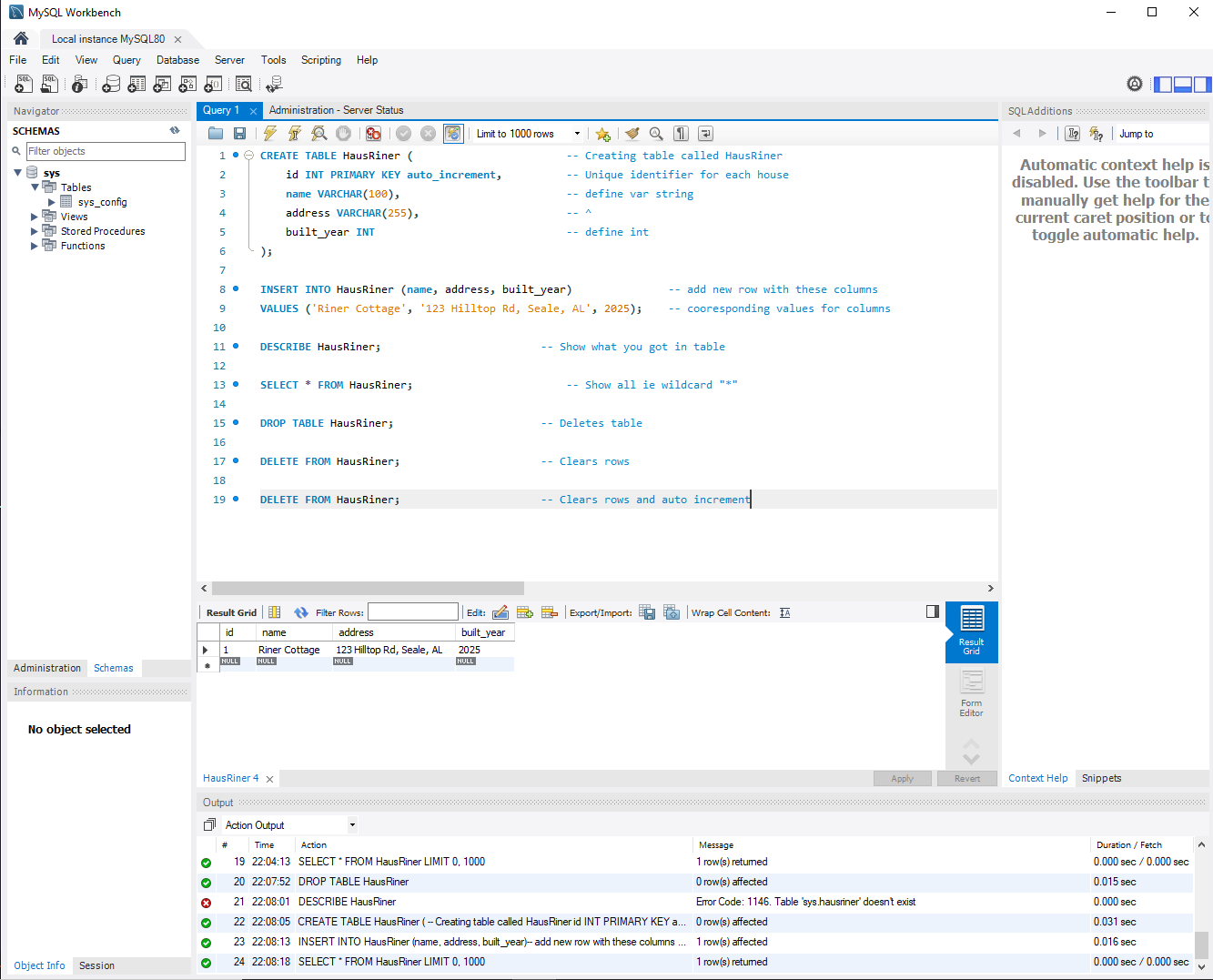
Task: Switch to the Administration navigator tab
Action: pos(47,668)
